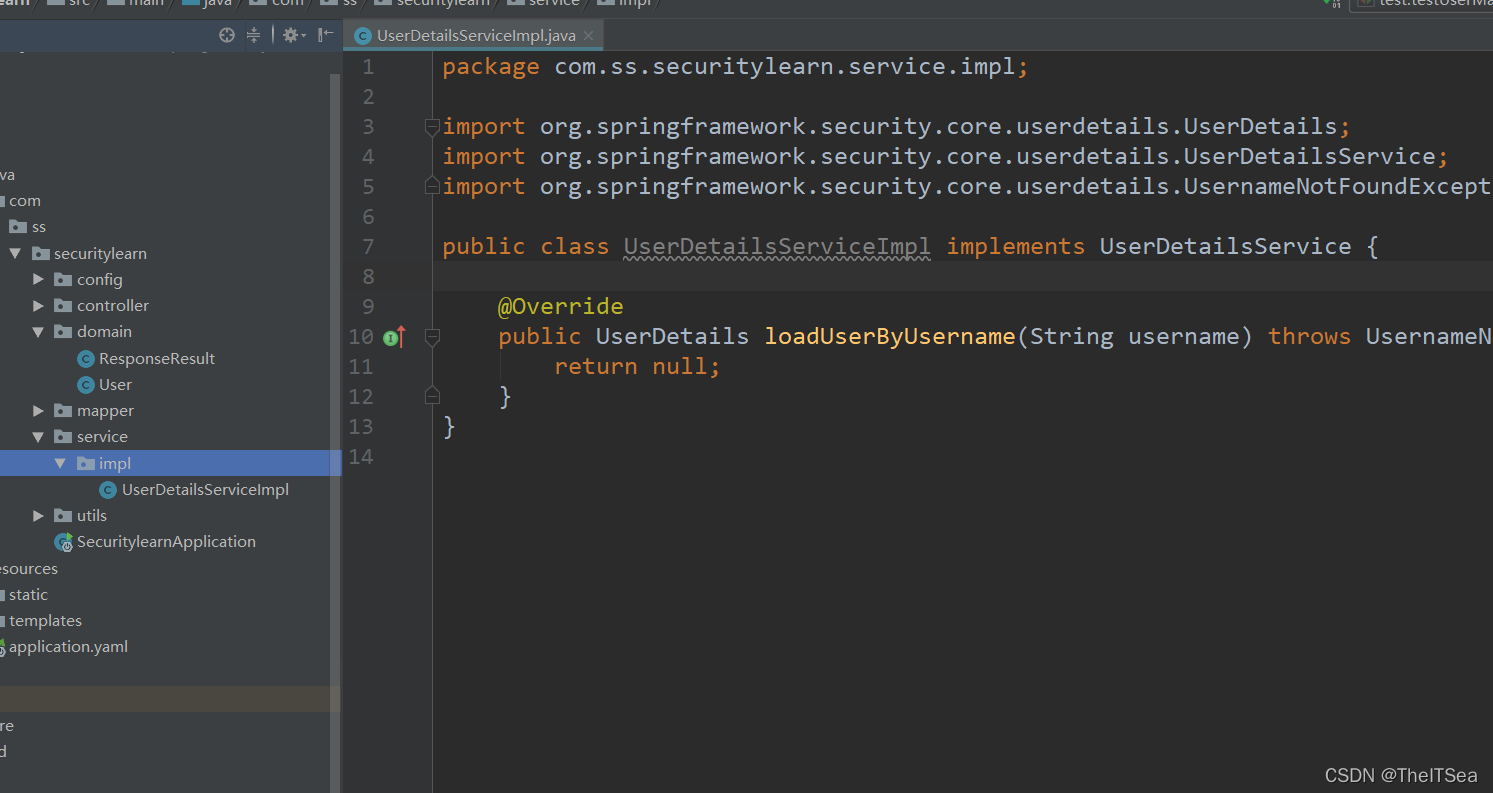This screenshot has height=793, width=1493.
Task: Click the UserDetailsServiceImpl class icon in tree
Action: point(108,490)
